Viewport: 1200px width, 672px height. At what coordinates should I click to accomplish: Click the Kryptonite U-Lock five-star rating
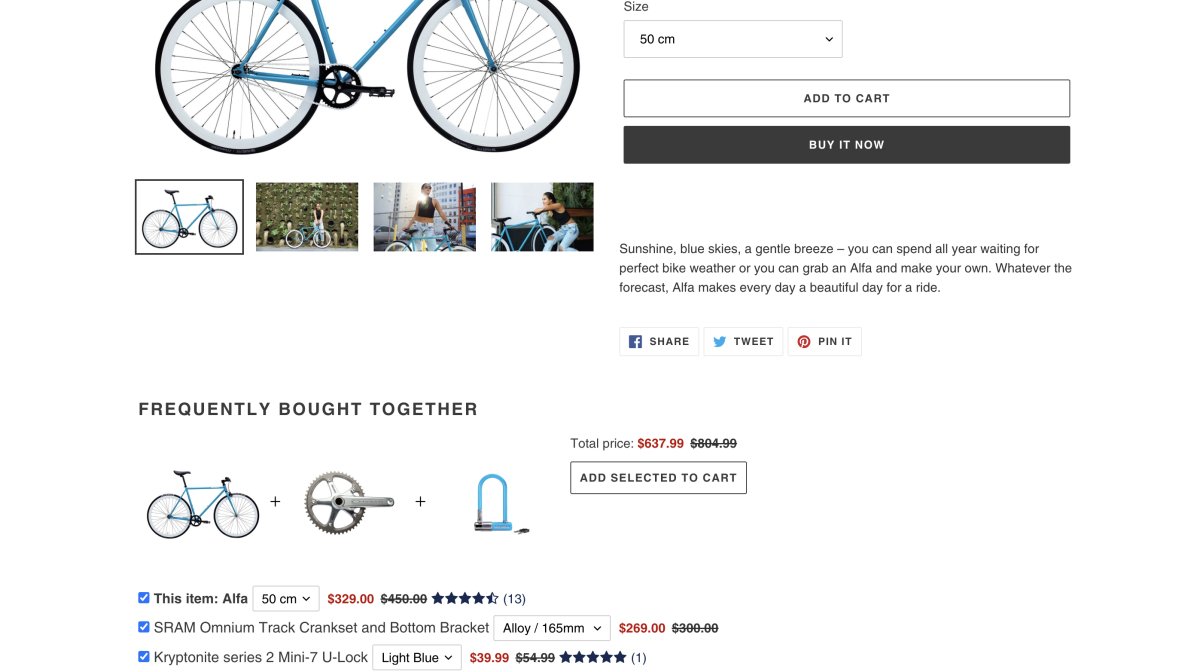tap(593, 658)
